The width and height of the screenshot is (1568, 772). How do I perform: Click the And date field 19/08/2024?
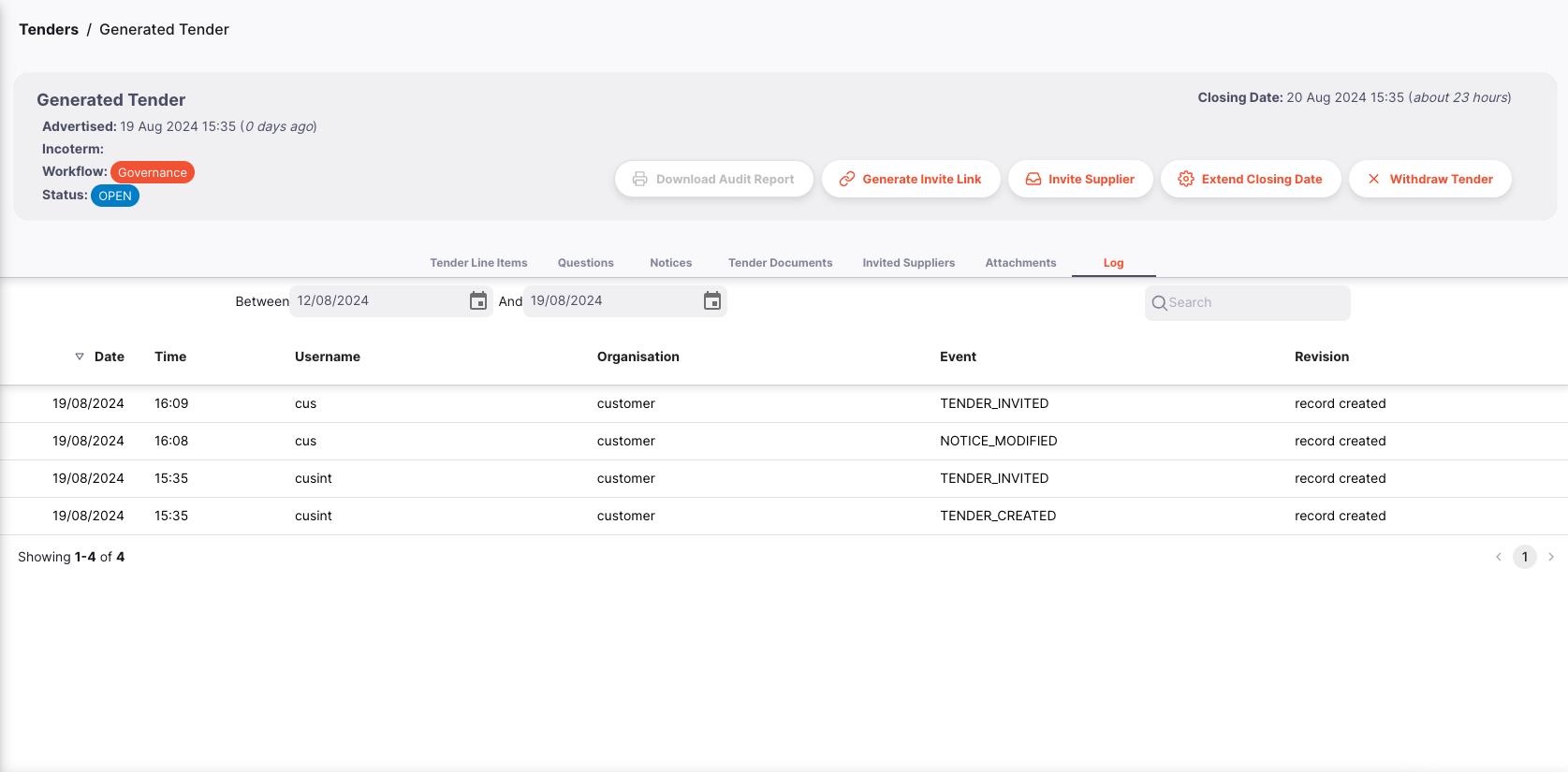tap(625, 301)
